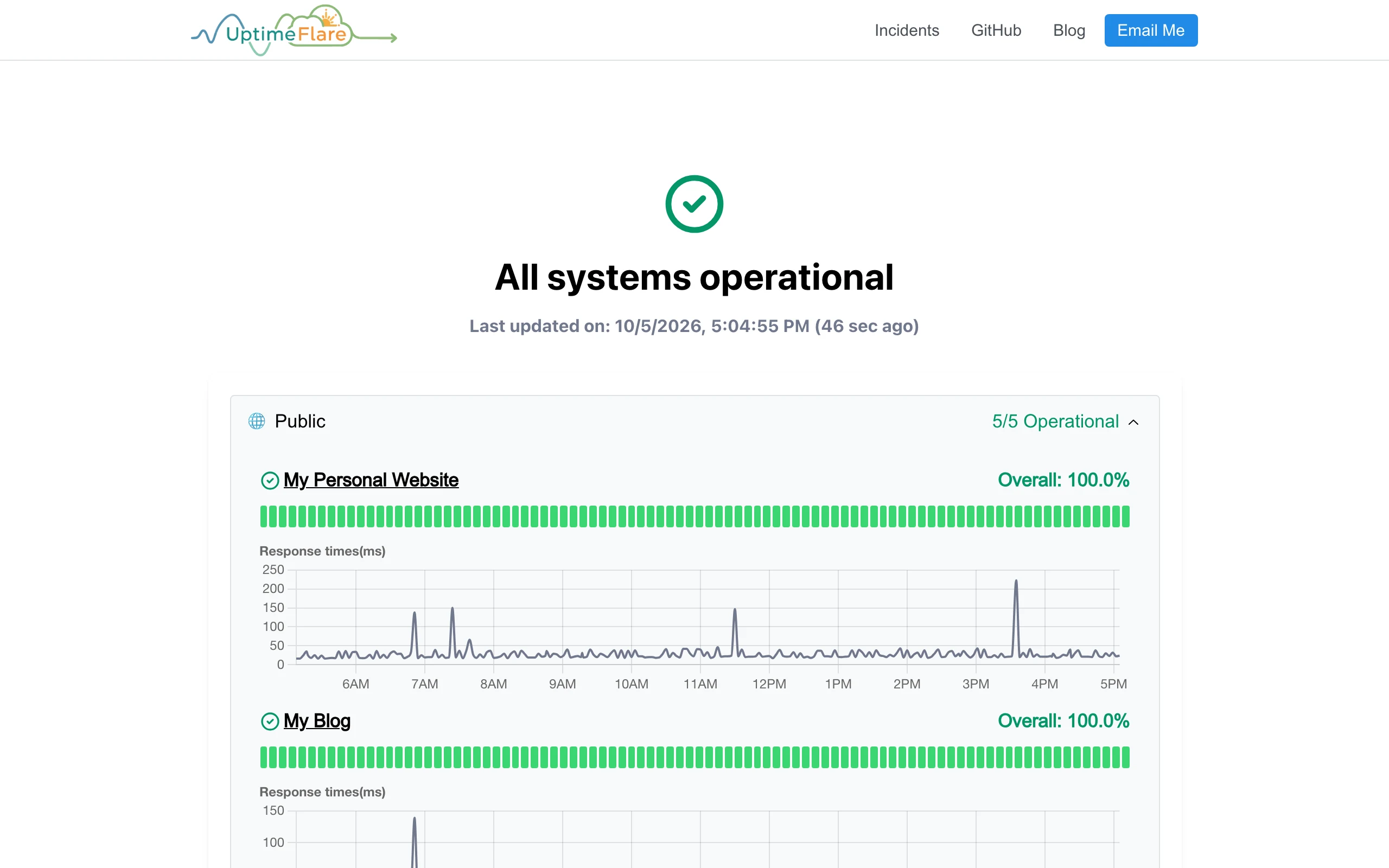
Task: Click the My Personal Website status check icon
Action: (x=270, y=481)
